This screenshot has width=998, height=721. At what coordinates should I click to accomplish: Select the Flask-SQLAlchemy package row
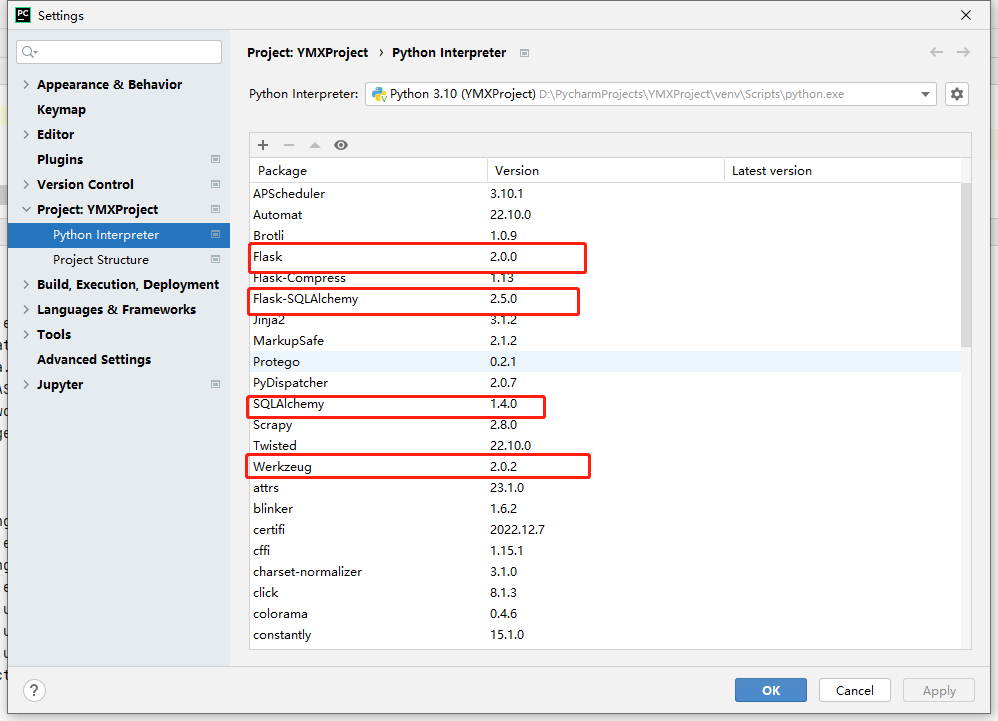[x=306, y=299]
